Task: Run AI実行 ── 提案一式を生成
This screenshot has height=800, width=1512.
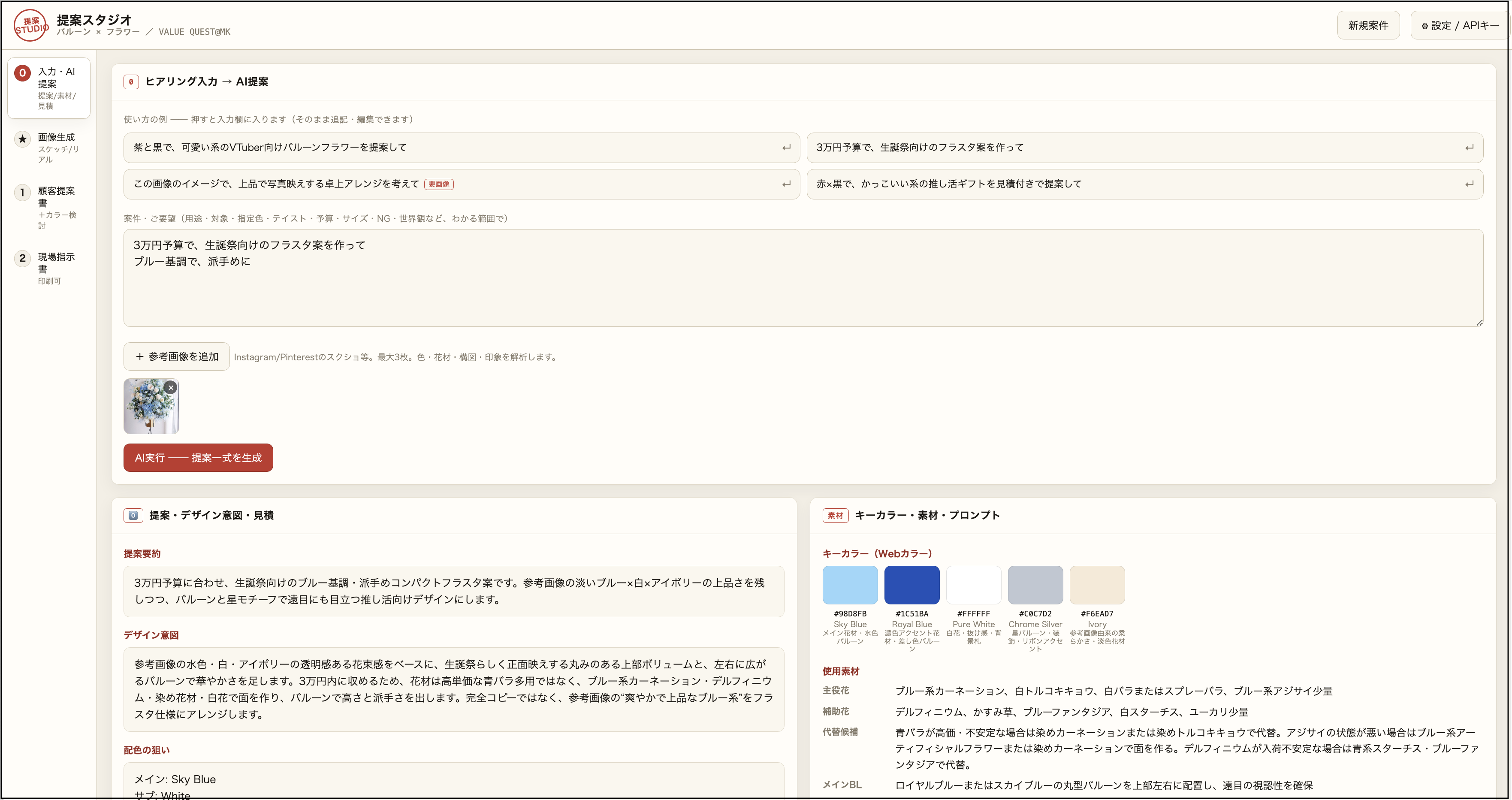Action: 199,458
